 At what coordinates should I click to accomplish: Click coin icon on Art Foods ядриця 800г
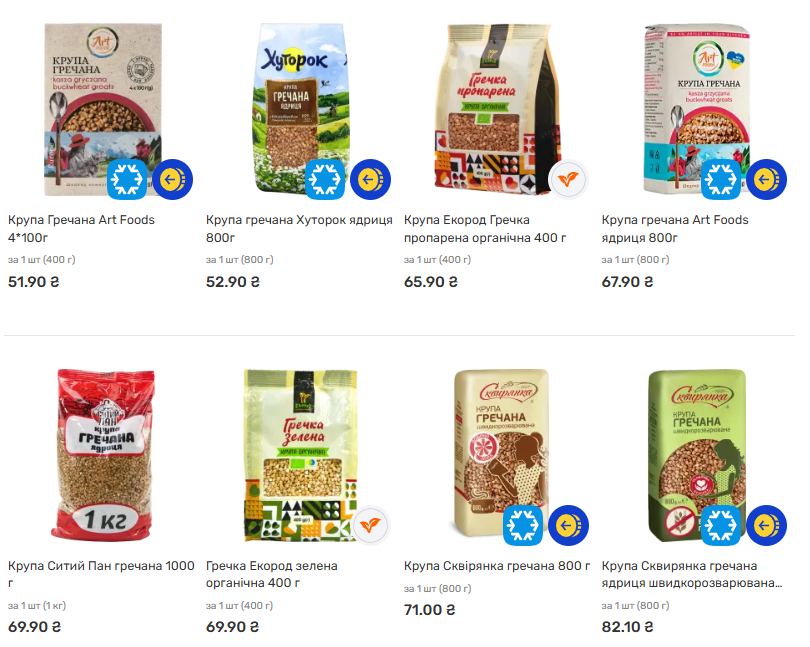[767, 179]
